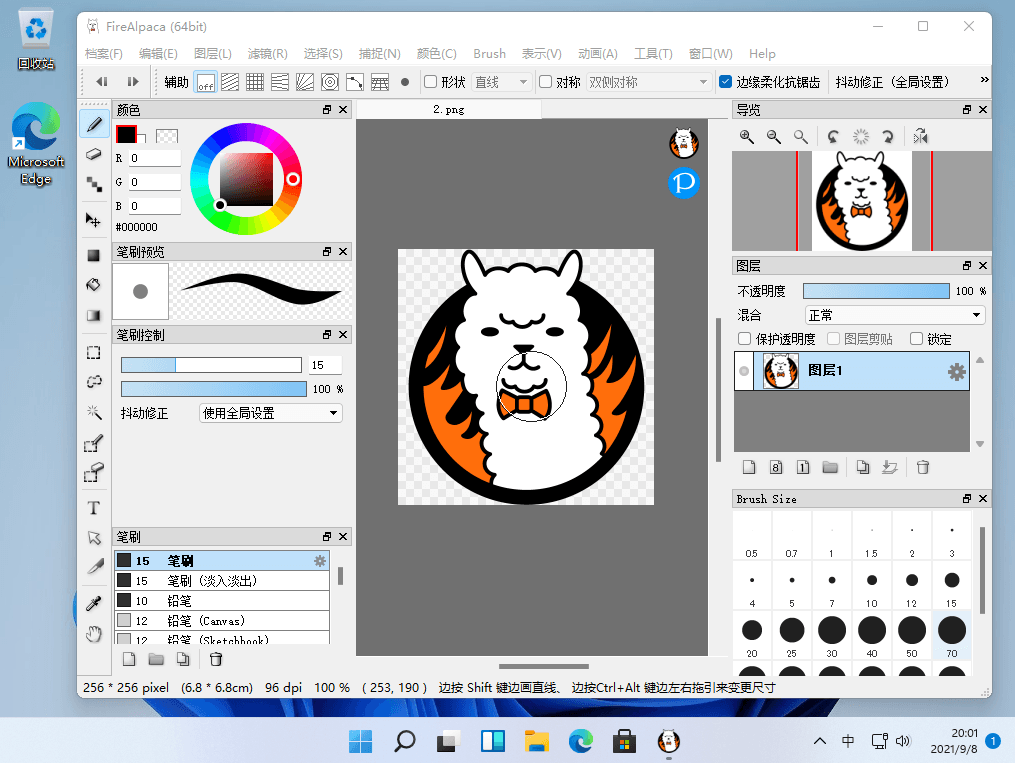Screen dimensions: 1015x763
Task: Select the Hand tool
Action: point(94,634)
